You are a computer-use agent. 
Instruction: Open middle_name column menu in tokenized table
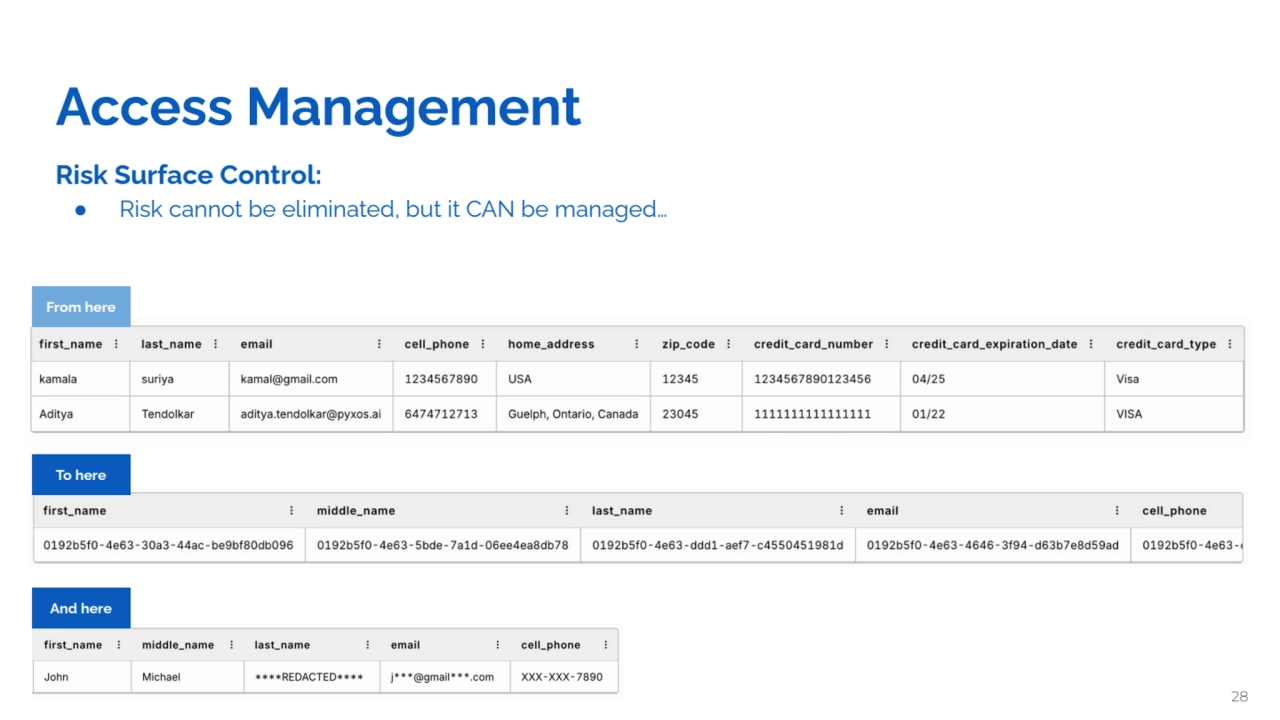pyautogui.click(x=566, y=511)
